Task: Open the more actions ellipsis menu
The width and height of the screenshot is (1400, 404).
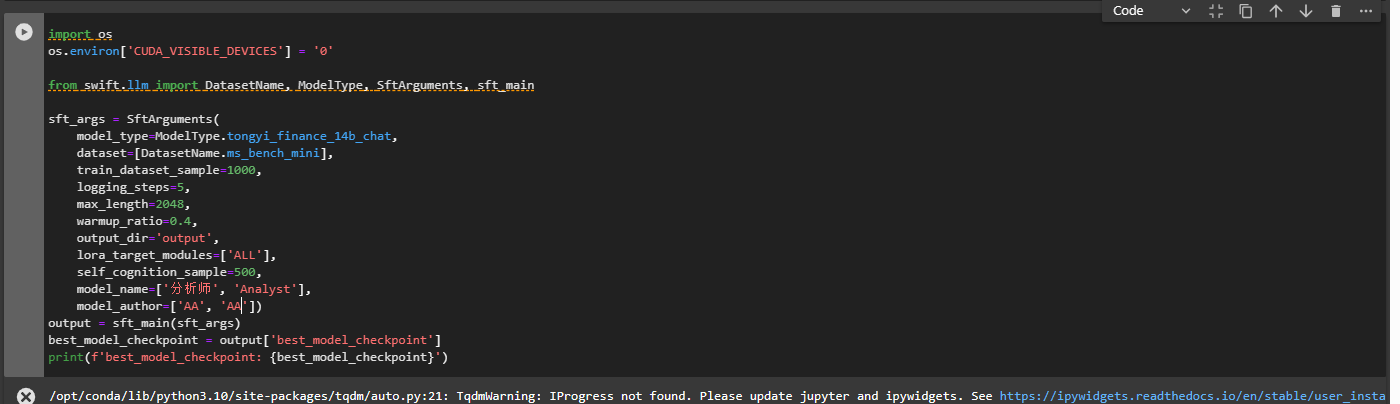Action: 1366,11
